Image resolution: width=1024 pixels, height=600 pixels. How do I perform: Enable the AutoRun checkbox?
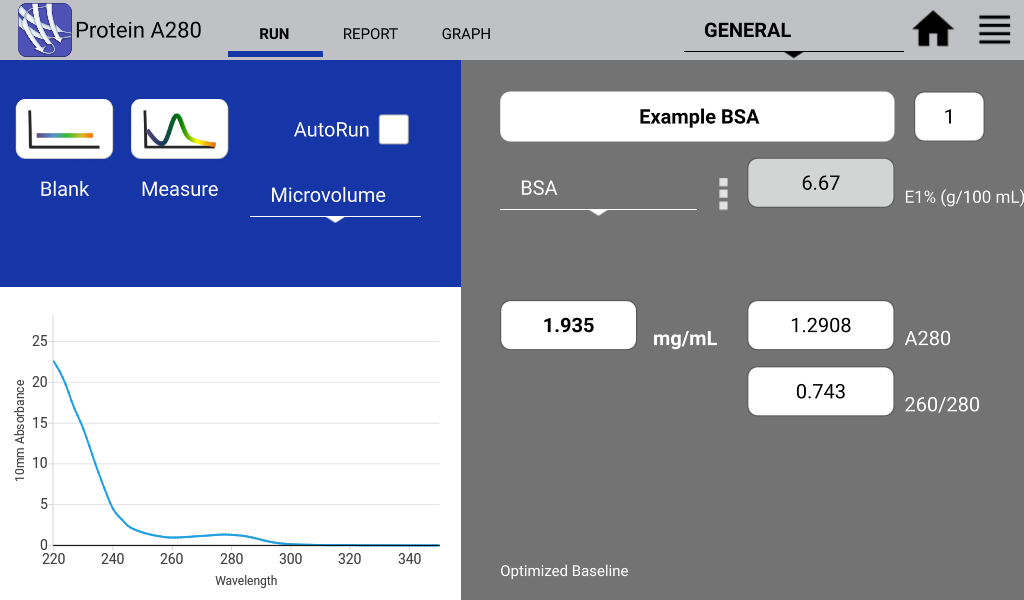click(x=394, y=130)
